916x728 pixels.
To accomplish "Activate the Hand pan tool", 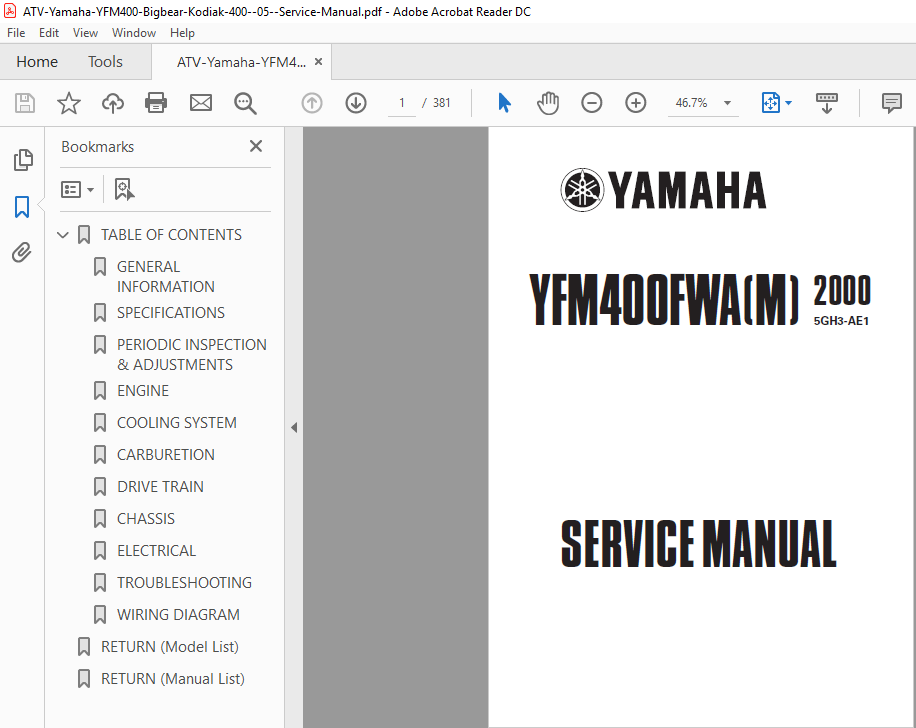I will point(548,103).
